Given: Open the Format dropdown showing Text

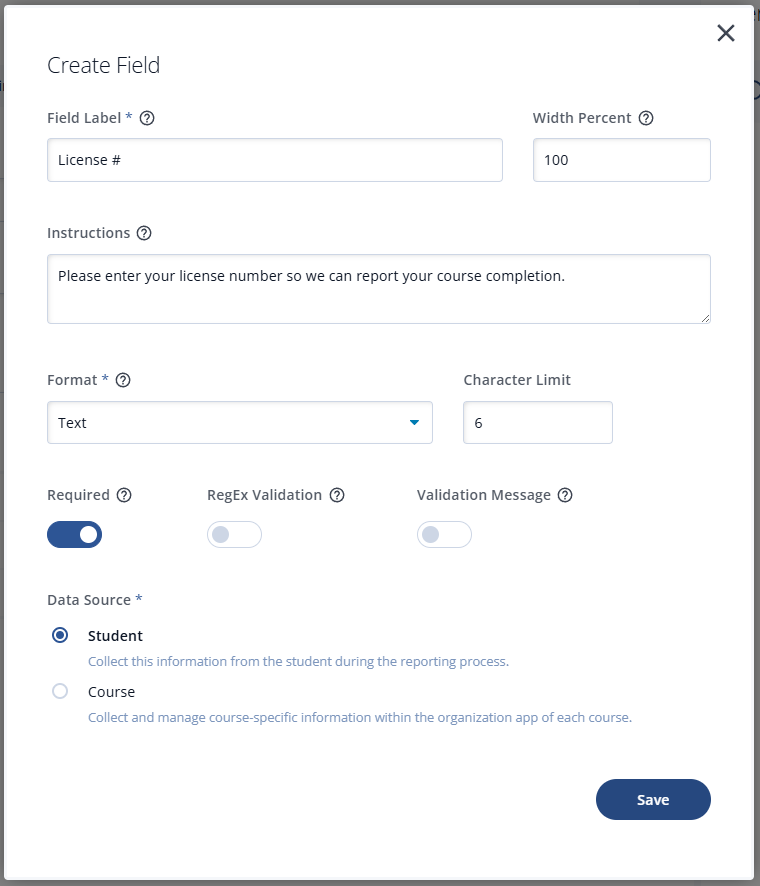Looking at the screenshot, I should [x=240, y=423].
